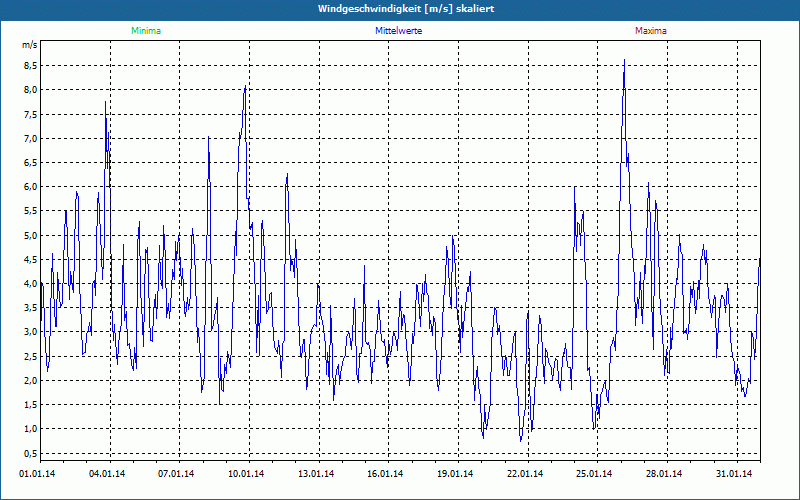Click the 4,0 y-axis value
Image resolution: width=800 pixels, height=500 pixels.
pos(31,284)
